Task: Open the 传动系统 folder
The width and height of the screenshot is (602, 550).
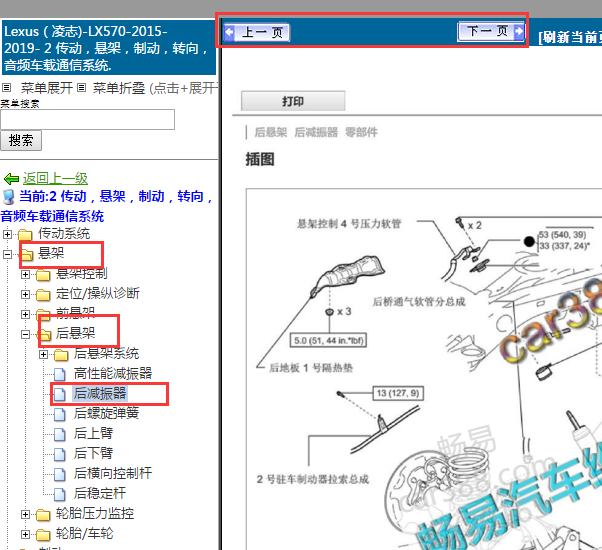Action: coord(64,233)
